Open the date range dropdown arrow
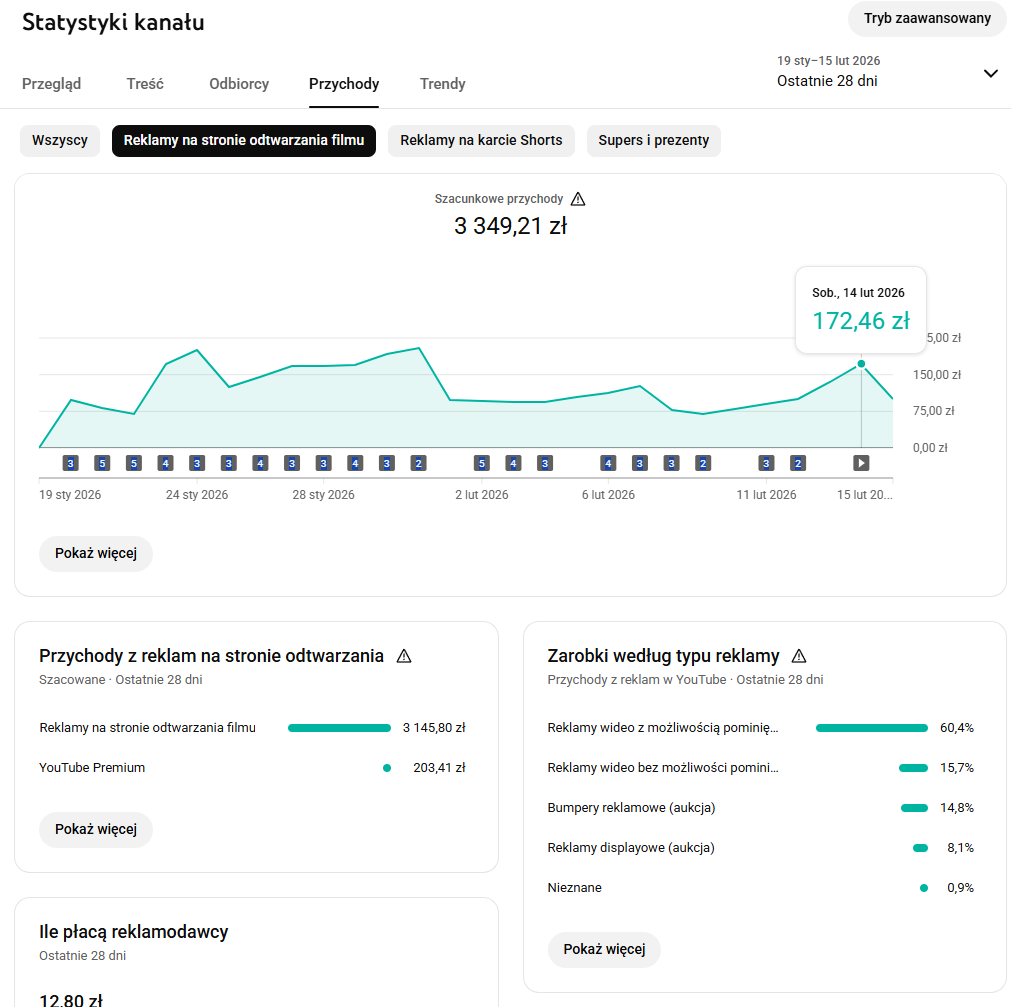The width and height of the screenshot is (1011, 1007). point(990,73)
